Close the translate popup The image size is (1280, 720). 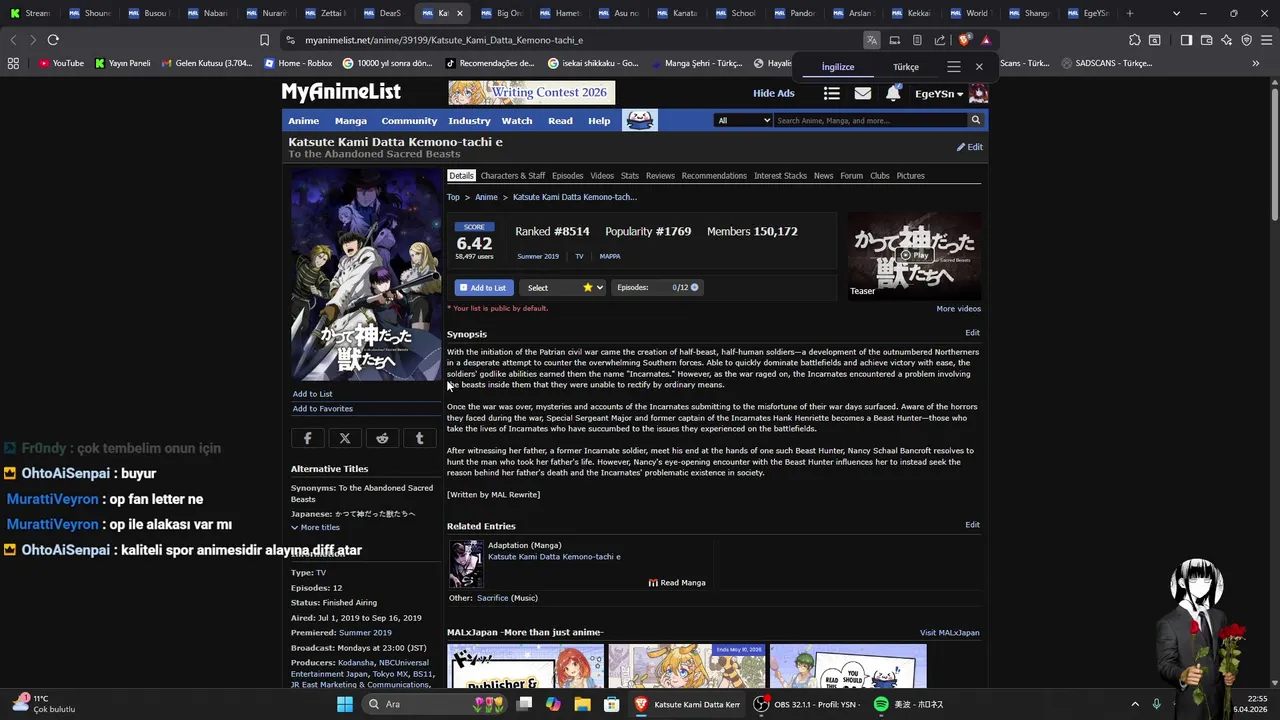click(979, 66)
